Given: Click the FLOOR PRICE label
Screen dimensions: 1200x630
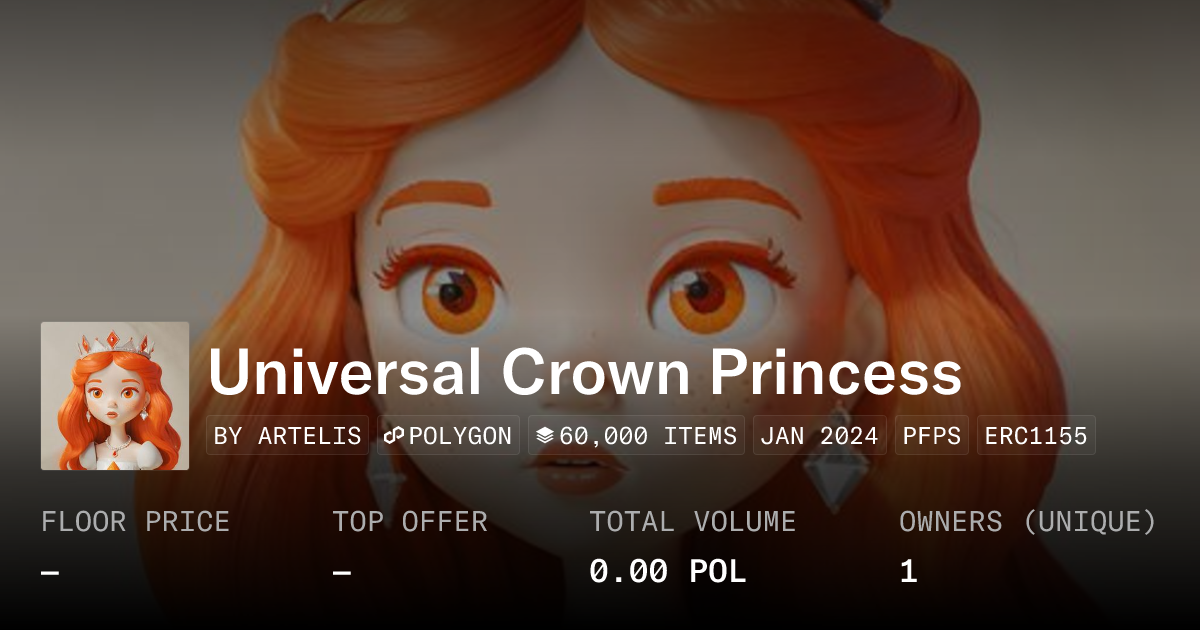Looking at the screenshot, I should pyautogui.click(x=135, y=521).
